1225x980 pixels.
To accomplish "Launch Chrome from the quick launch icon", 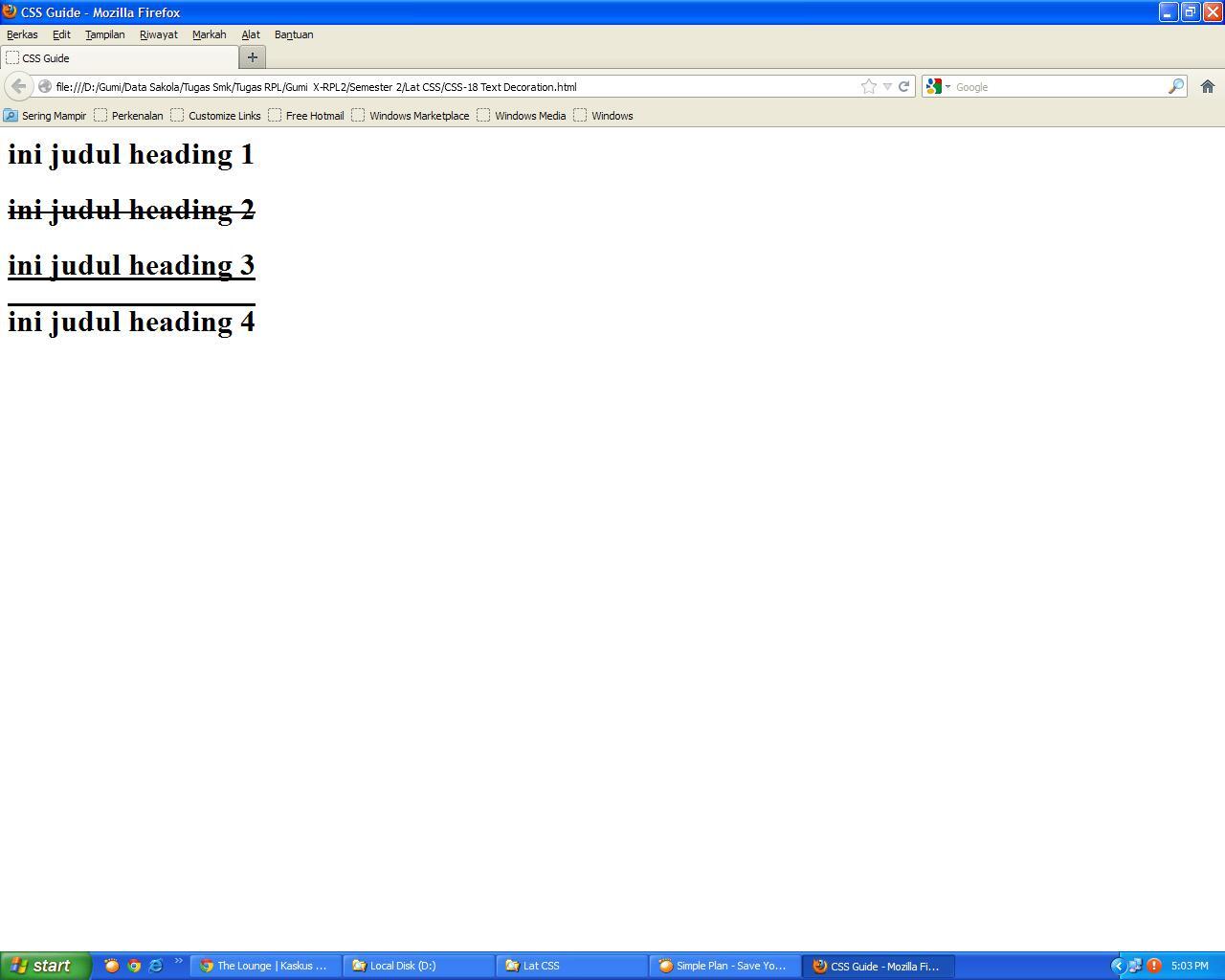I will pyautogui.click(x=134, y=966).
